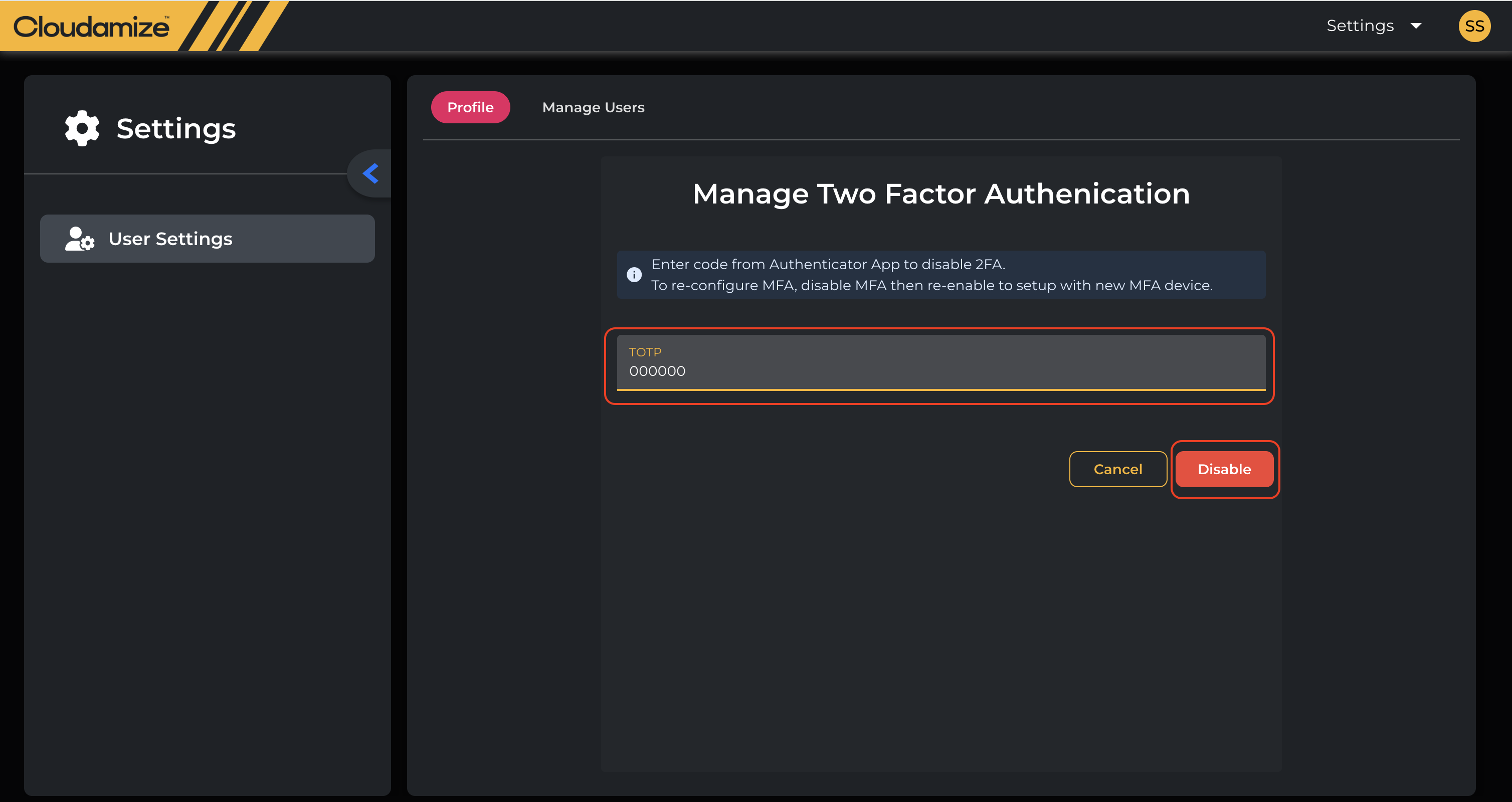
Task: Click the 'Enter code from Authenticator App' message
Action: (828, 265)
